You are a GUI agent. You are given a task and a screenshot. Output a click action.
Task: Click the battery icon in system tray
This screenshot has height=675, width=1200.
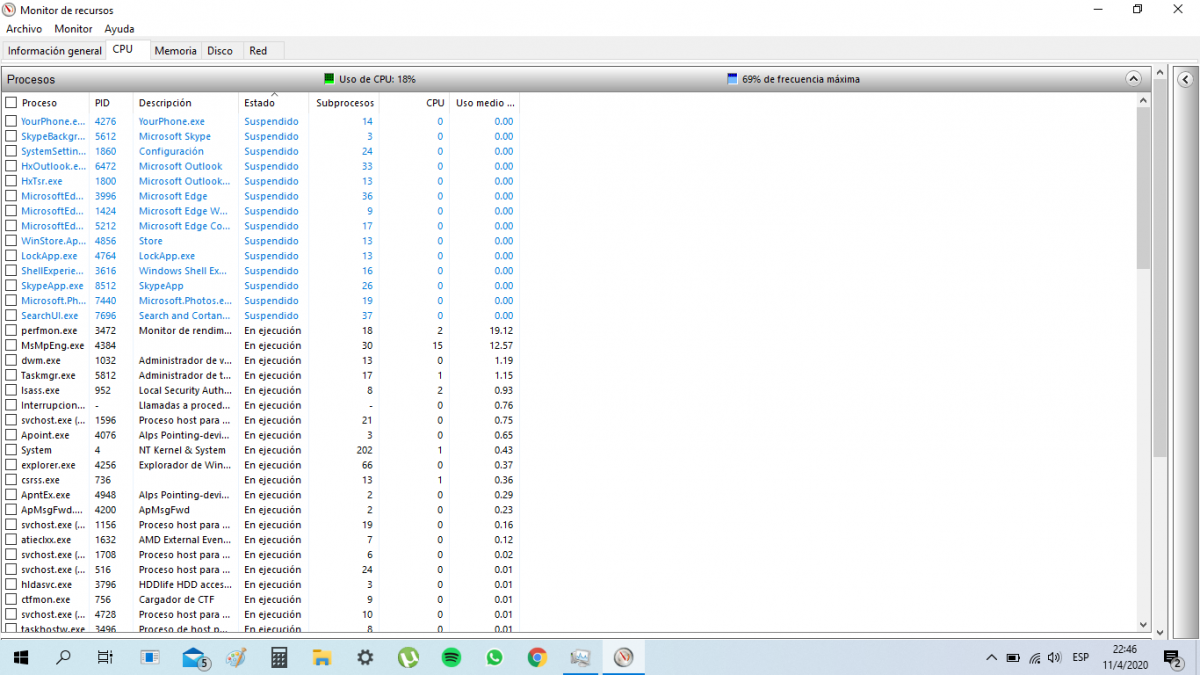click(x=1013, y=658)
